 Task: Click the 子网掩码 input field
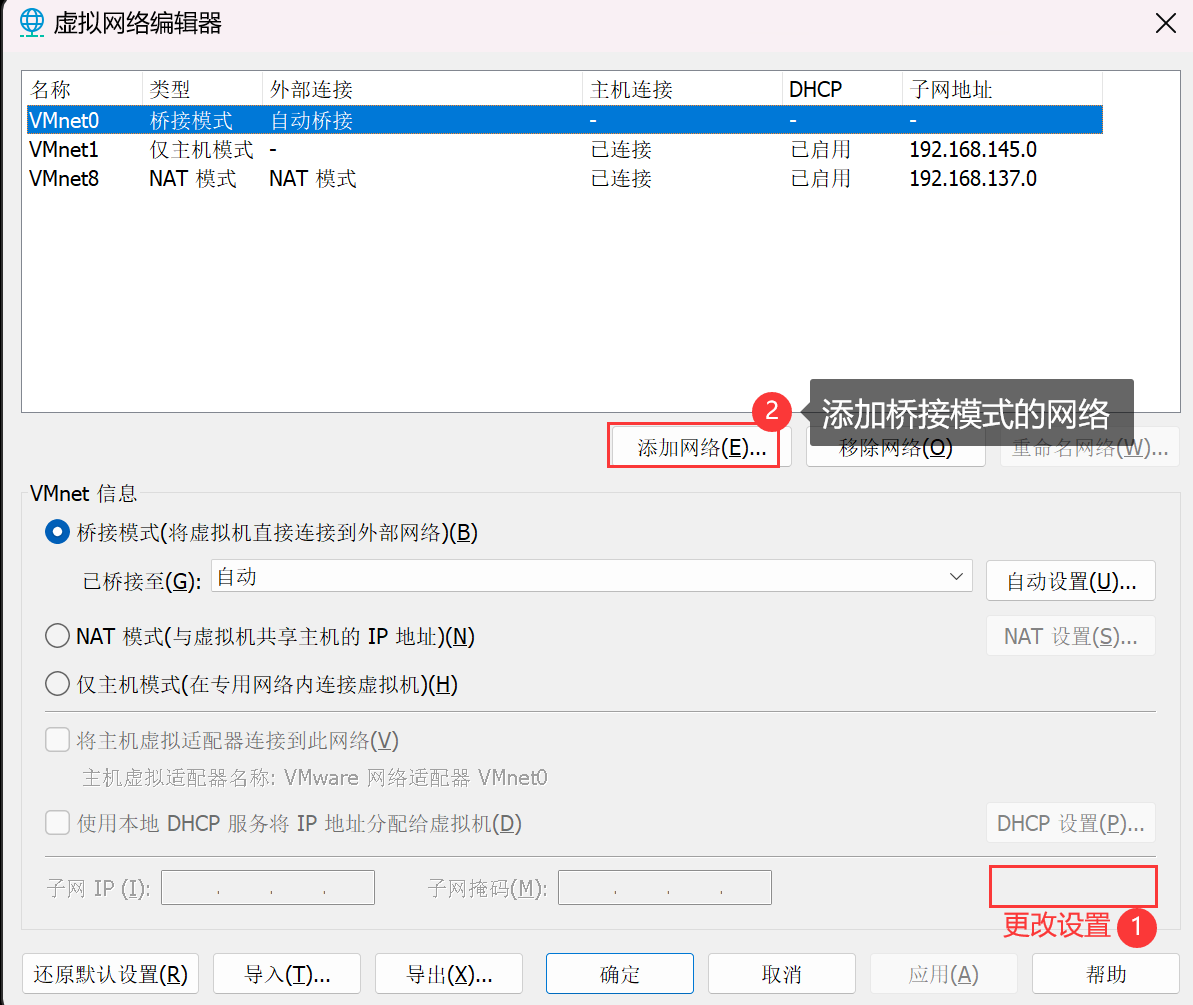664,888
